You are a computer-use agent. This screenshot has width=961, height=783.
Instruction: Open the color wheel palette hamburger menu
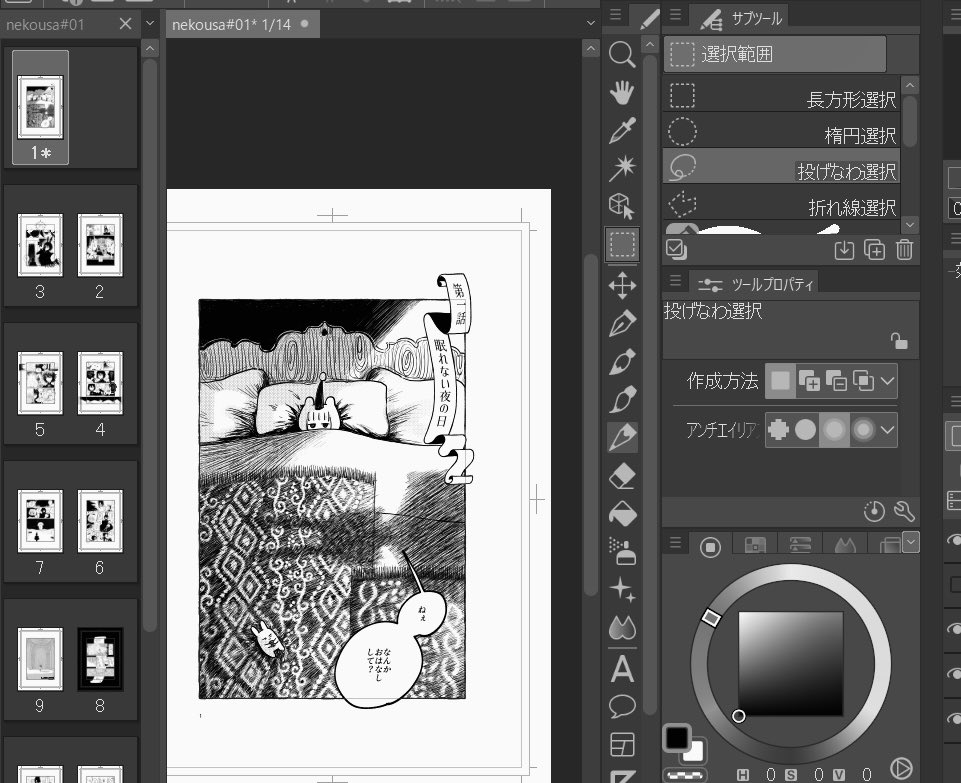[675, 542]
